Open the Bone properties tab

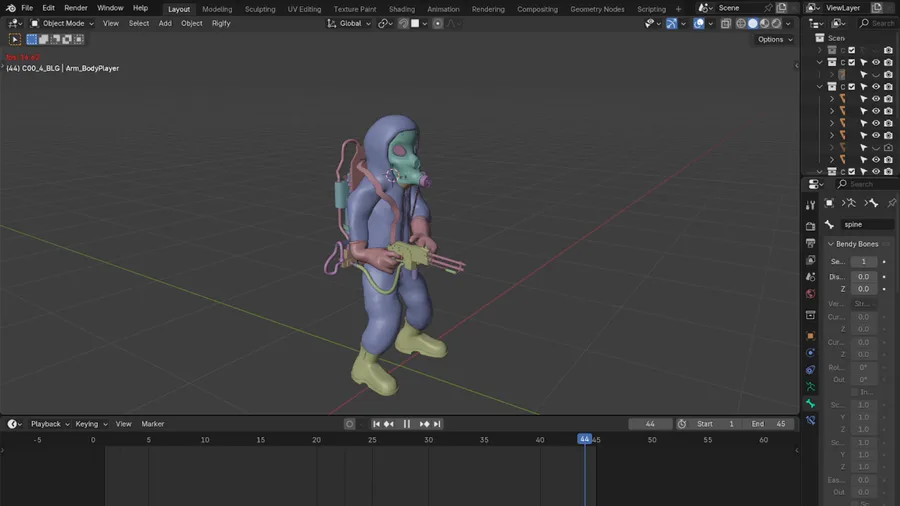tap(810, 403)
